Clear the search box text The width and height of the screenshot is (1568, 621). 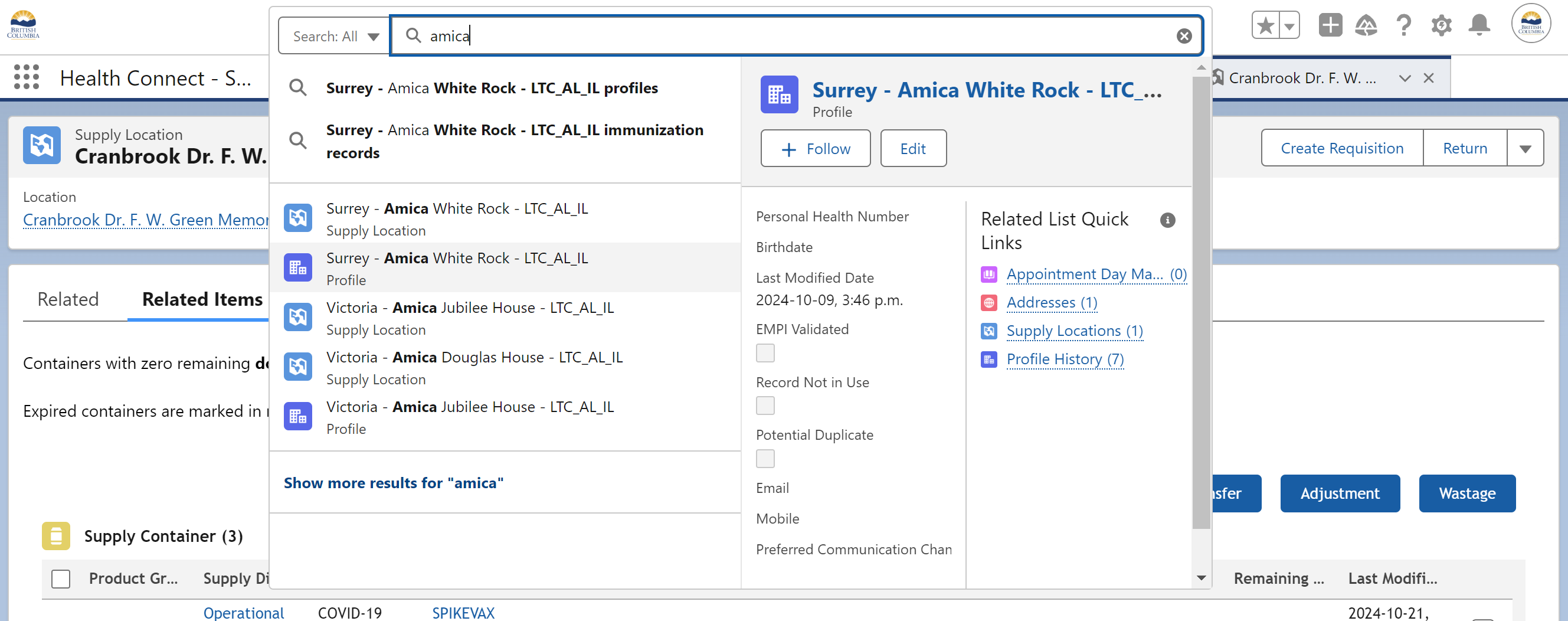tap(1184, 36)
